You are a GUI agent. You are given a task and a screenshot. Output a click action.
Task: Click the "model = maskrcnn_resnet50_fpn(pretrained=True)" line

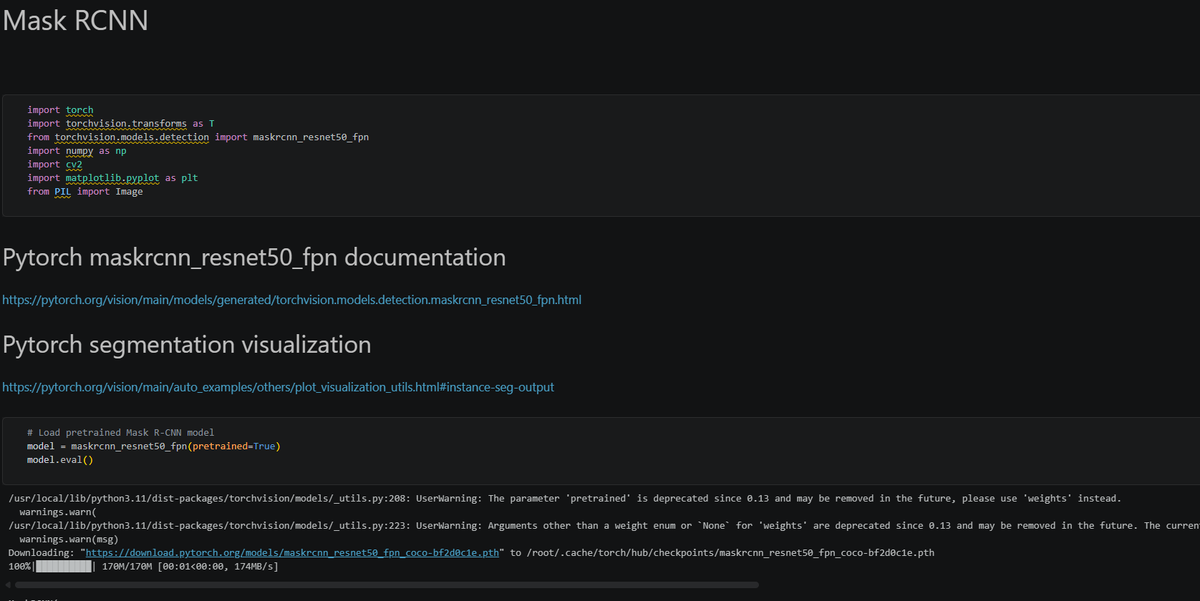coord(153,446)
